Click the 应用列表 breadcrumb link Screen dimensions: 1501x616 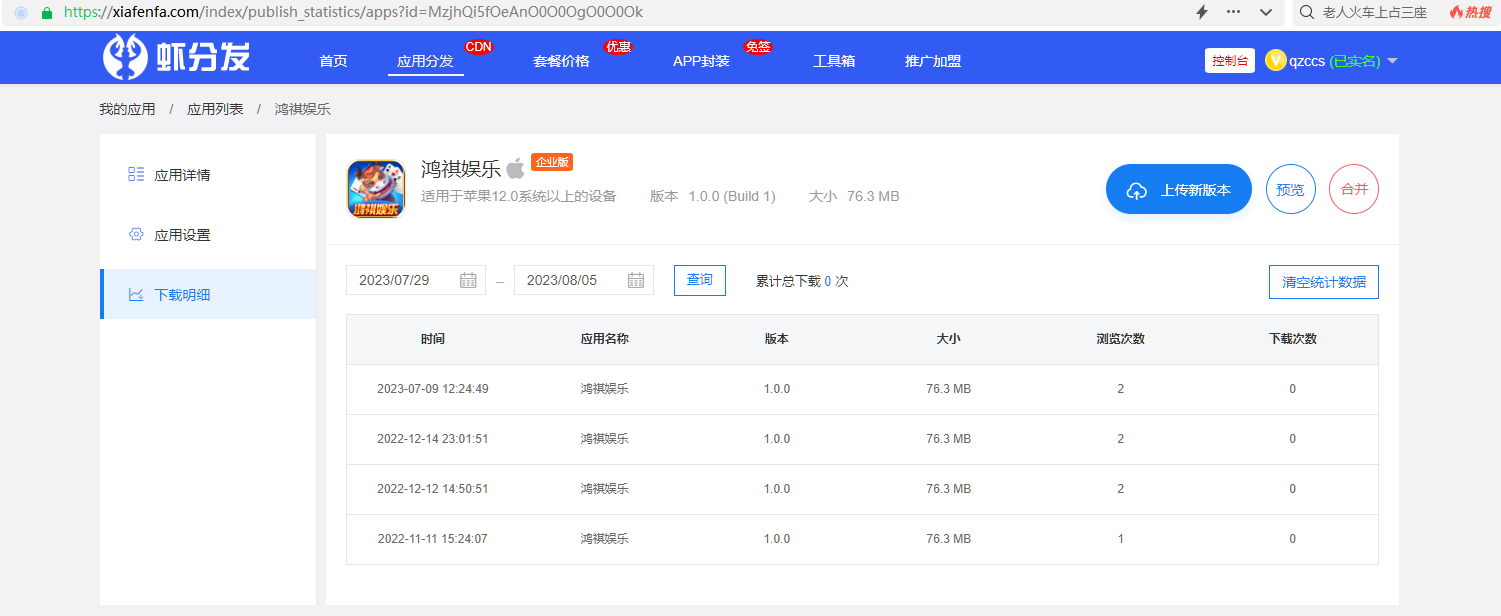click(x=215, y=109)
